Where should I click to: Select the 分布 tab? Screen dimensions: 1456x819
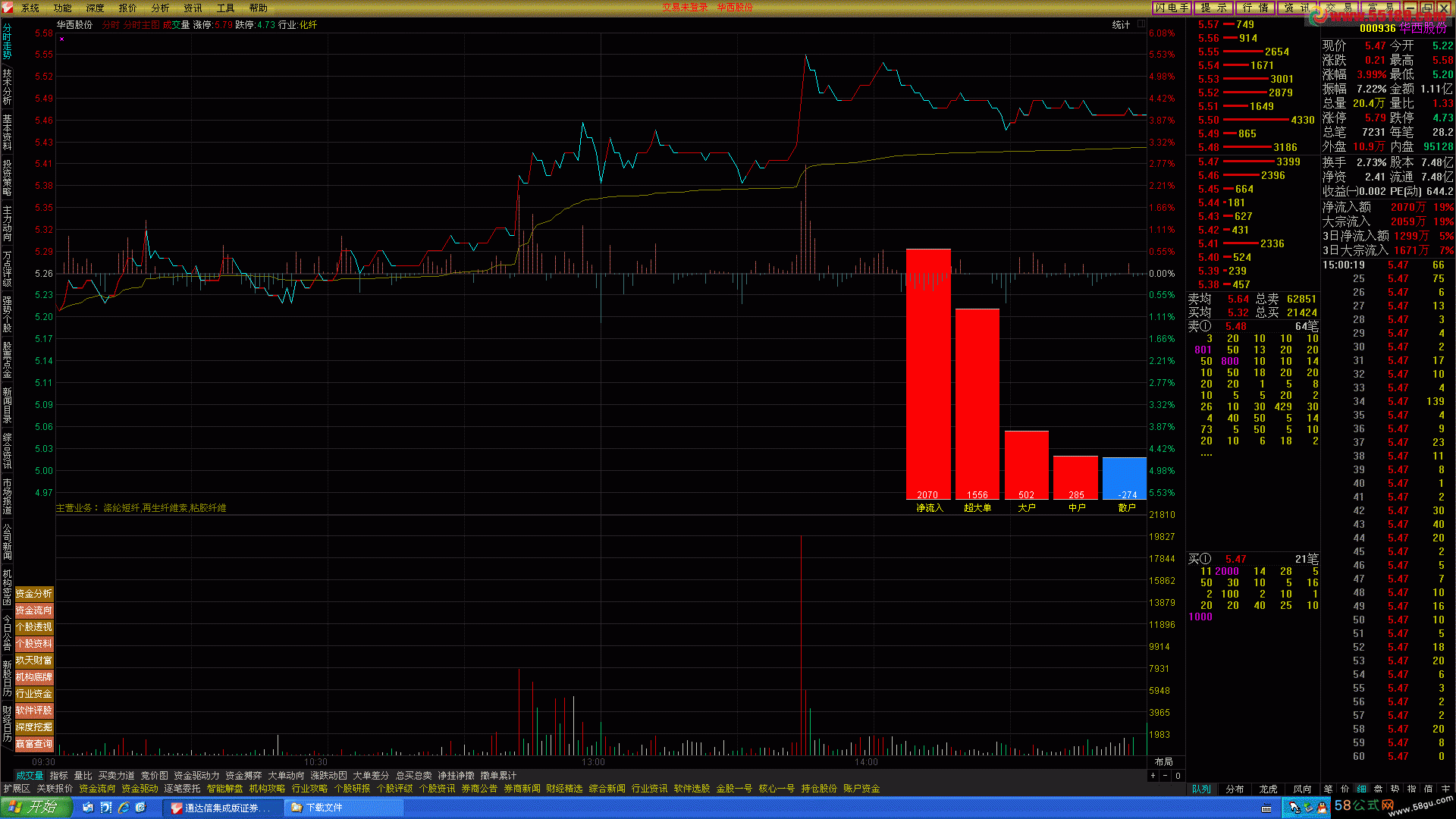pos(1235,789)
